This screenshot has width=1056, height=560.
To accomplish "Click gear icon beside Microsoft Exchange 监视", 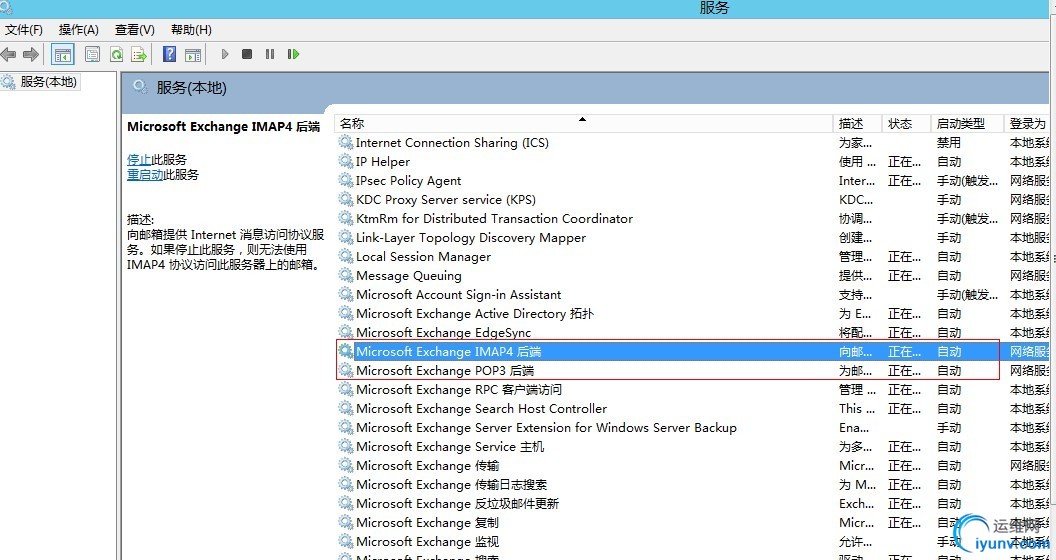I will click(x=345, y=541).
